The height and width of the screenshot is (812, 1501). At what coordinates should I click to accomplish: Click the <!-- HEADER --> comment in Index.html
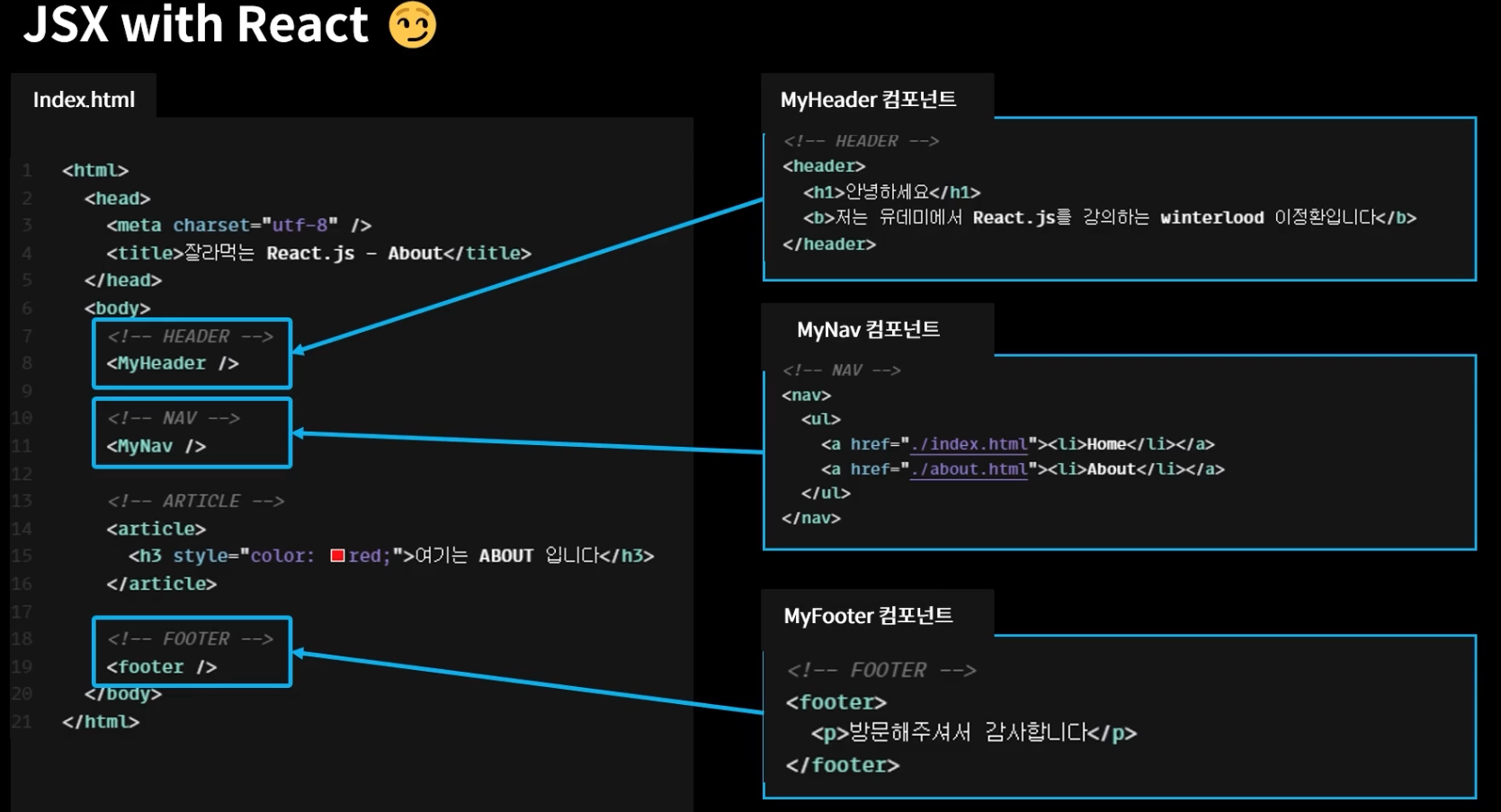point(191,336)
